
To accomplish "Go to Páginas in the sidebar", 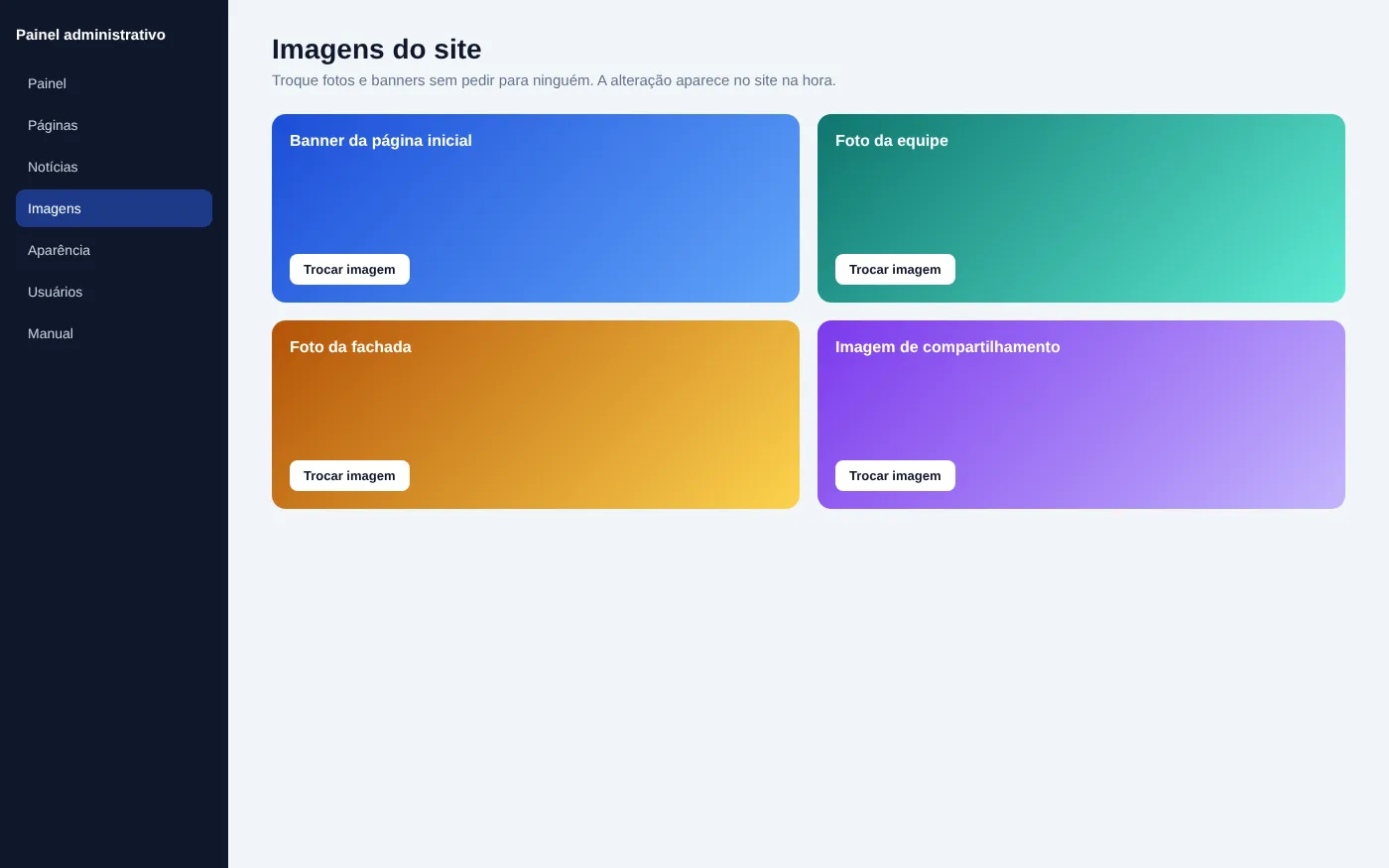I will click(114, 125).
